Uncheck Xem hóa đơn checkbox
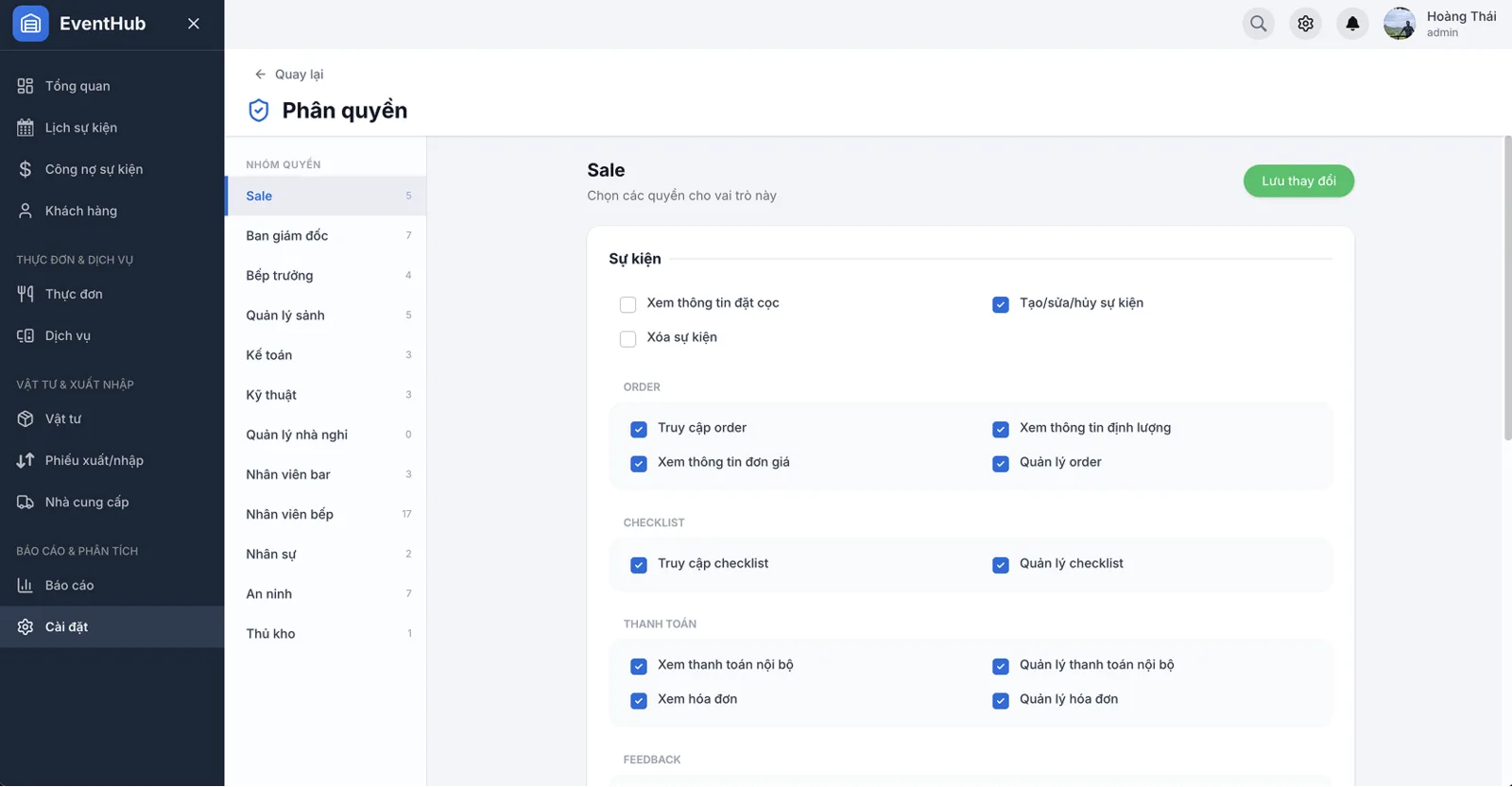Screen dimensions: 1512x787 tap(639, 700)
